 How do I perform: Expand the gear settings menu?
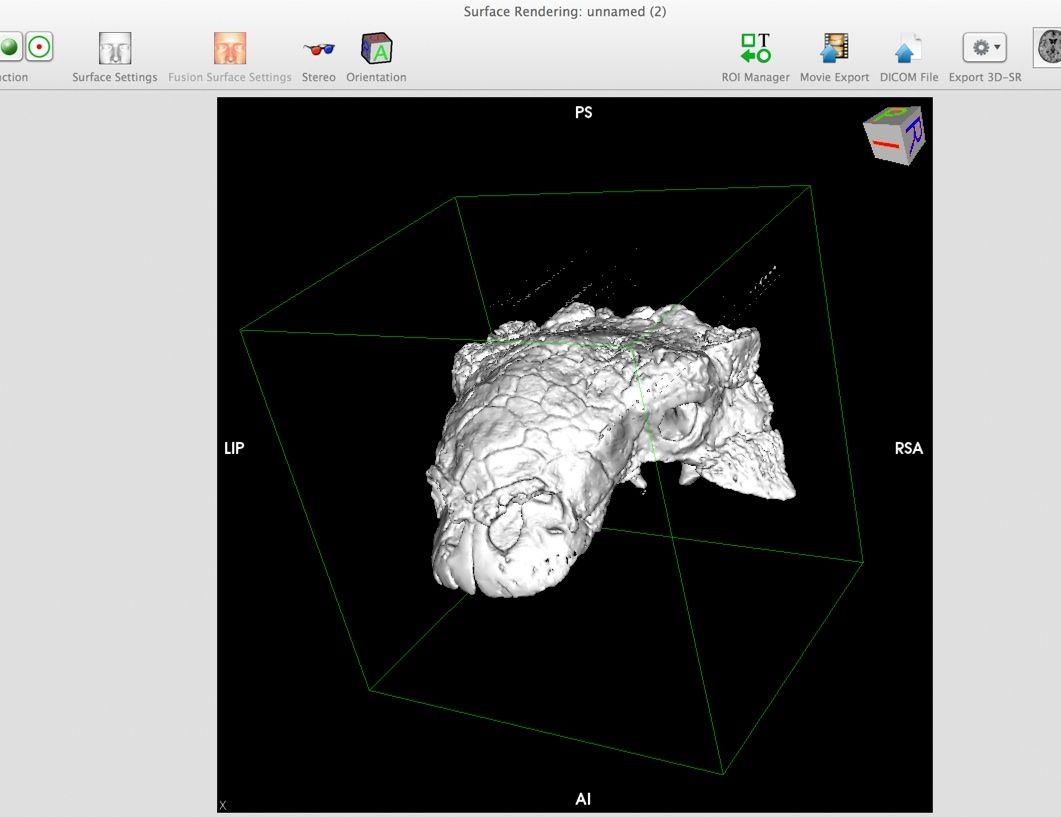(x=981, y=46)
